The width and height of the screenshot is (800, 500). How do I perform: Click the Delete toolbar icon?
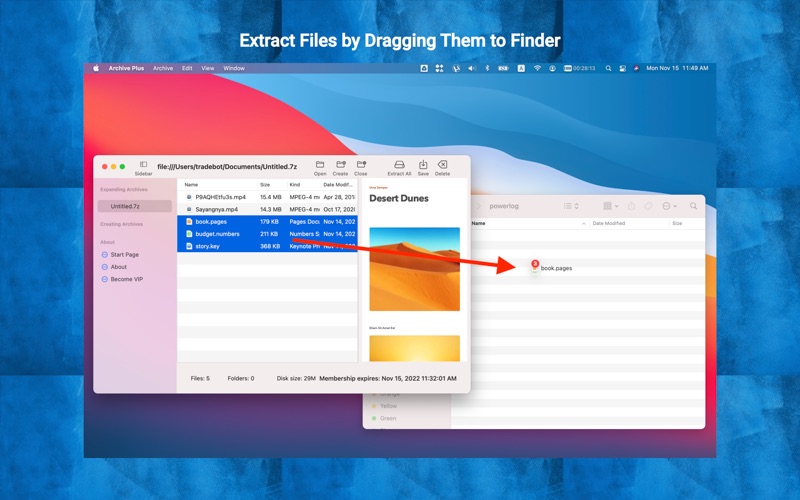pyautogui.click(x=442, y=164)
